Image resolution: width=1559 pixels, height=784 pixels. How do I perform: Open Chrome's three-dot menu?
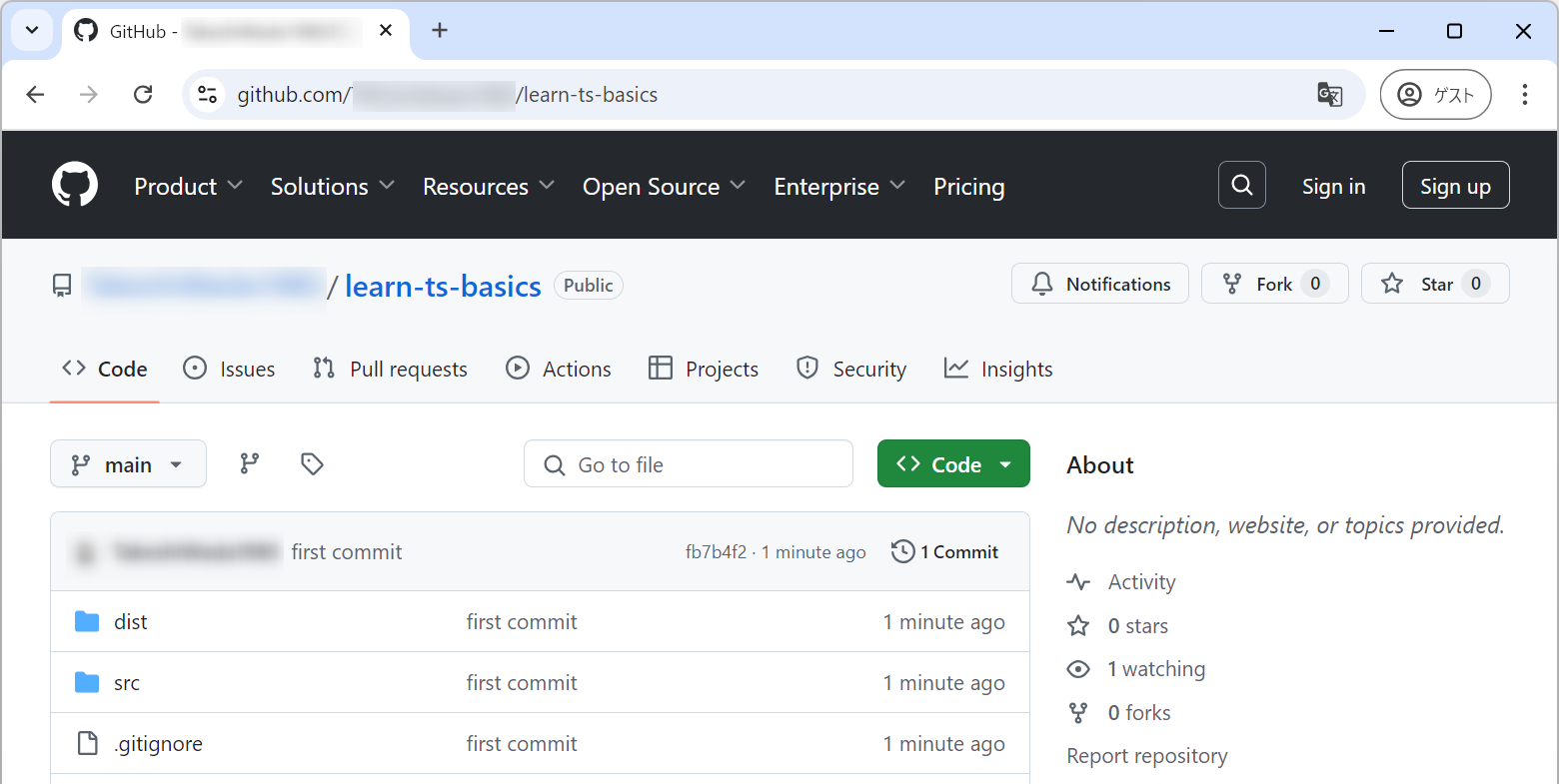[x=1524, y=95]
